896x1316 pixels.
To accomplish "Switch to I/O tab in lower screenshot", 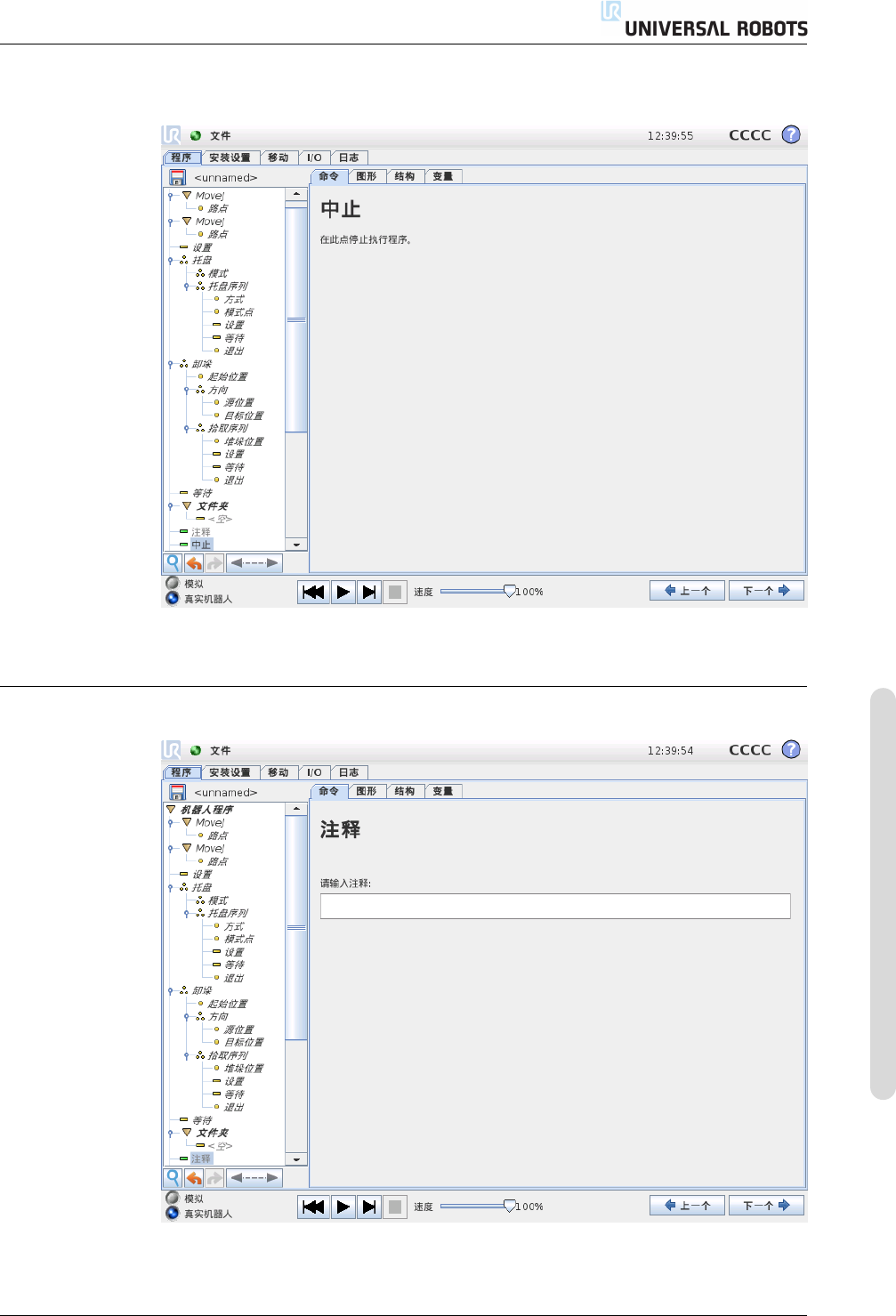I will 314,772.
